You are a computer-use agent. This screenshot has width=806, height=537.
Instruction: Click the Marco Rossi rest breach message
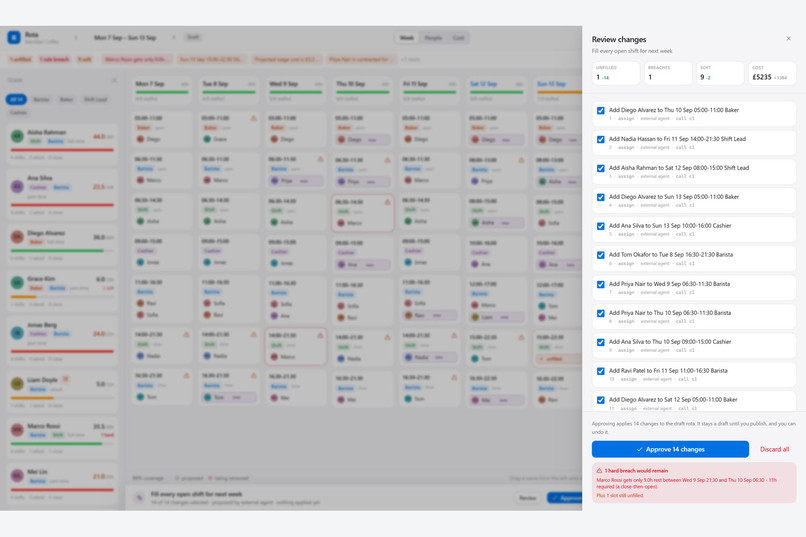pyautogui.click(x=686, y=483)
